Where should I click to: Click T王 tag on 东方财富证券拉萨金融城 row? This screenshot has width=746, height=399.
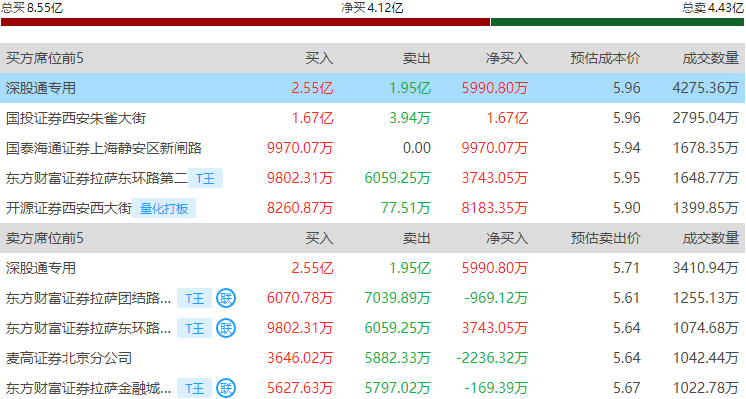(194, 388)
